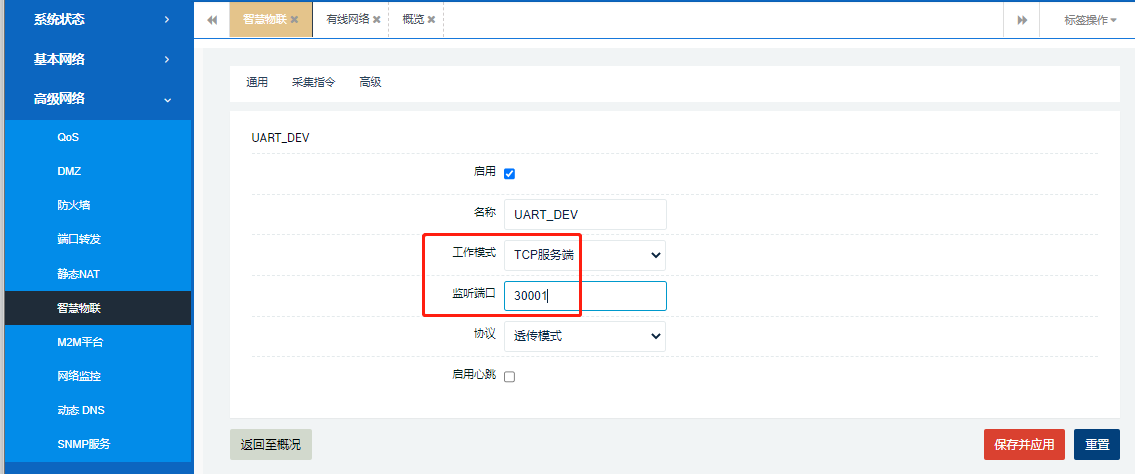Close the 概览 tab
The image size is (1135, 474).
(431, 20)
